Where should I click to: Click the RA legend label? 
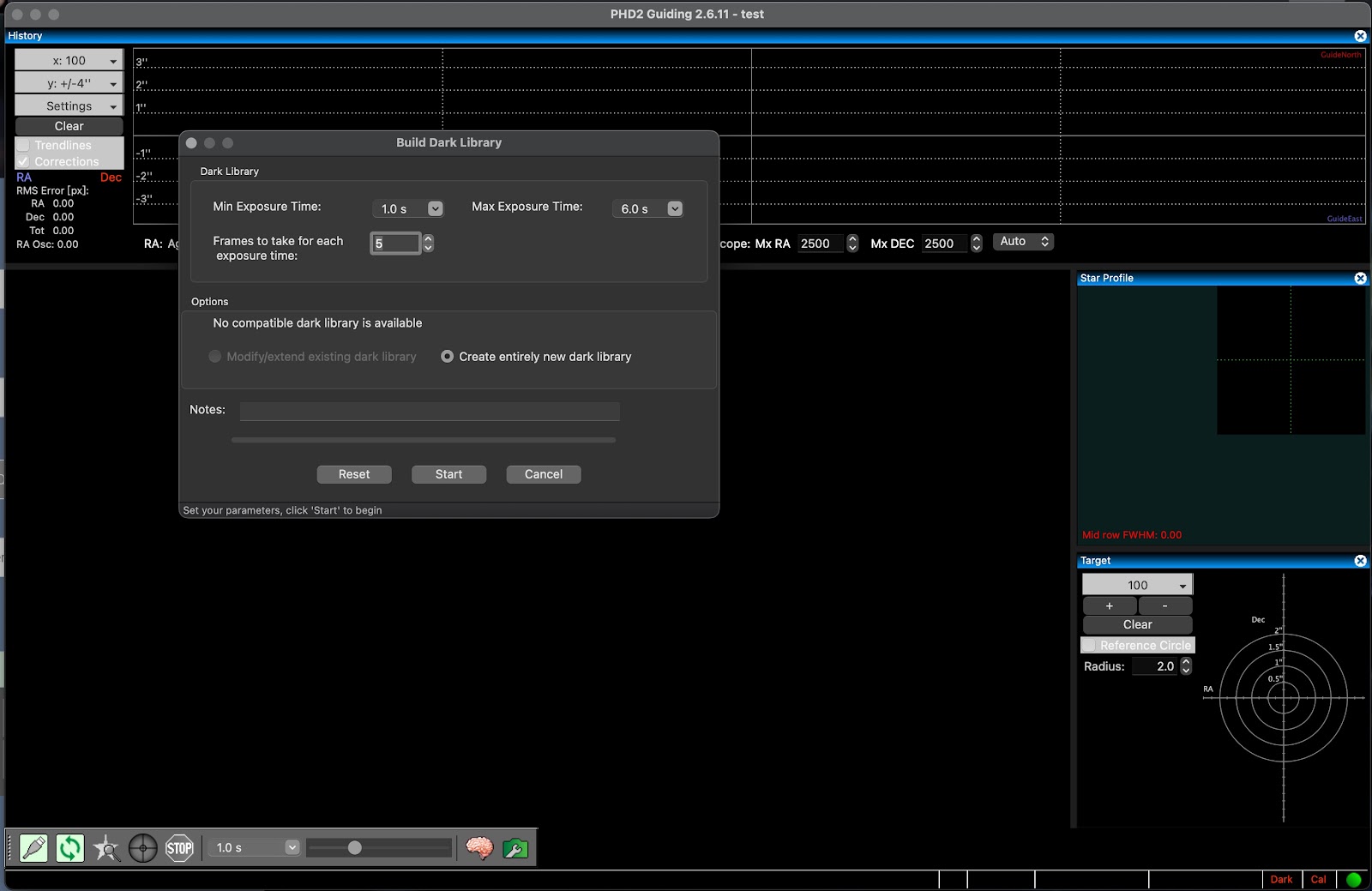(x=24, y=178)
